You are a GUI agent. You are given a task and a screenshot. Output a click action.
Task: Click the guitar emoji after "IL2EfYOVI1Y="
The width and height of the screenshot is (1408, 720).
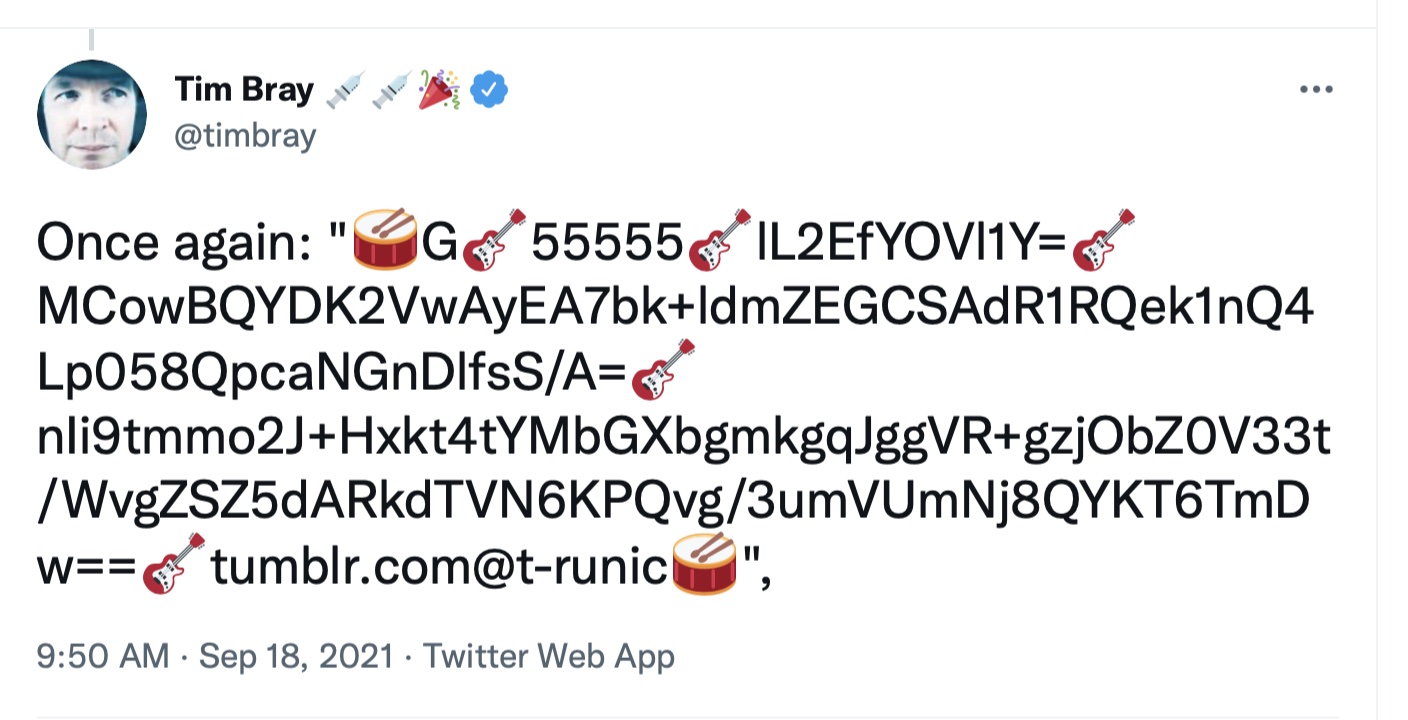tap(1103, 241)
